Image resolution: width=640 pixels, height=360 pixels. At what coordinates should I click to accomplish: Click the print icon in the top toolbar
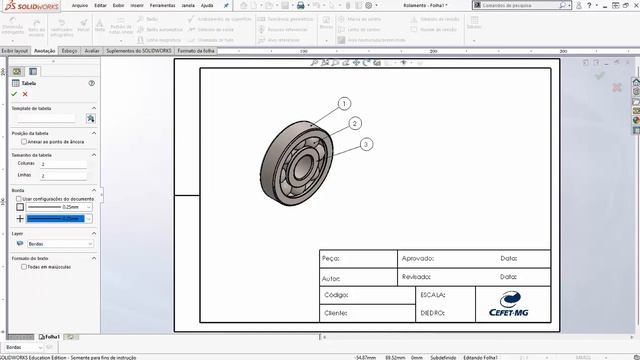(x=300, y=5)
